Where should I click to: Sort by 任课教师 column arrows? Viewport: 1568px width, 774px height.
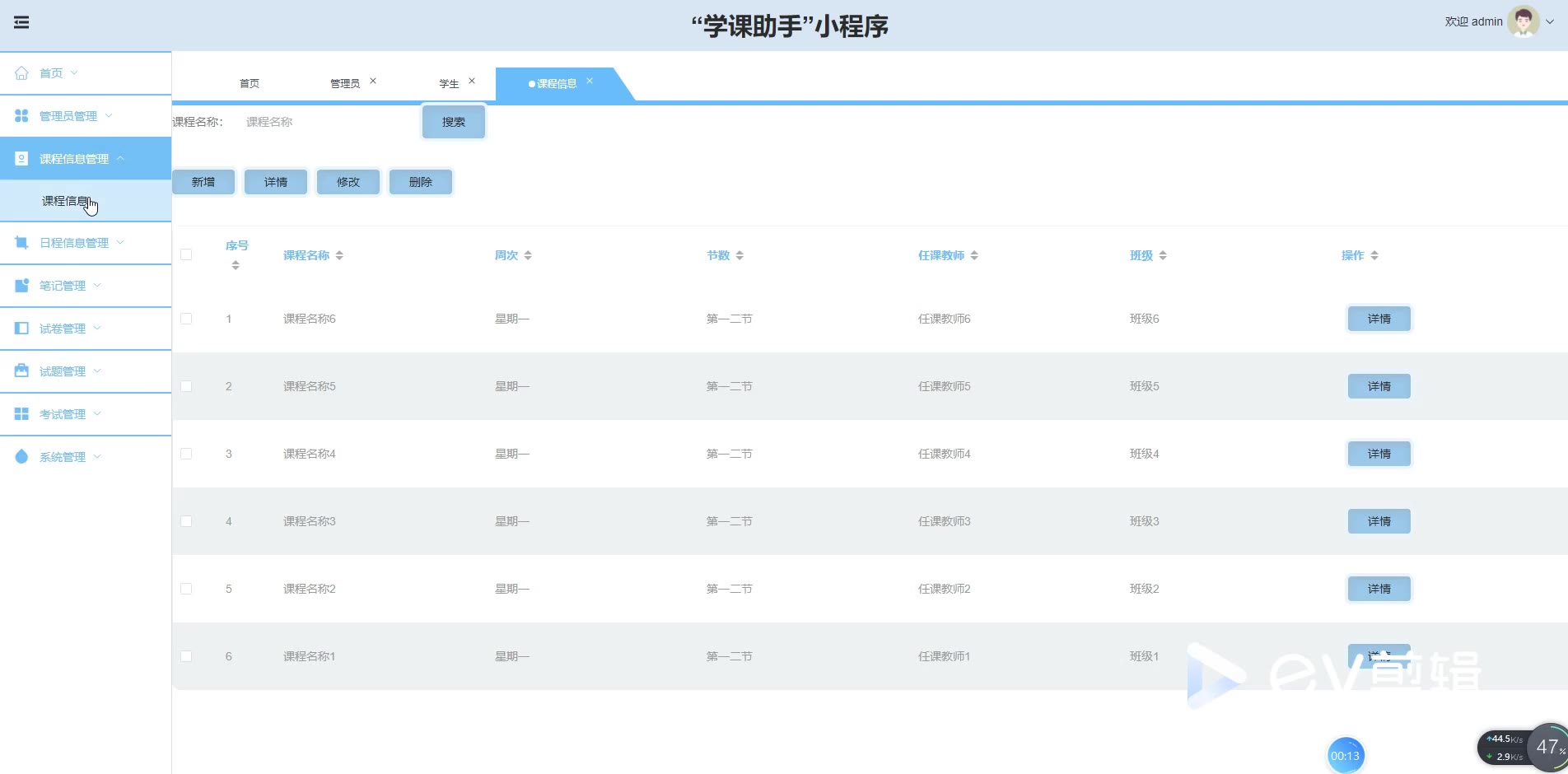pyautogui.click(x=974, y=255)
